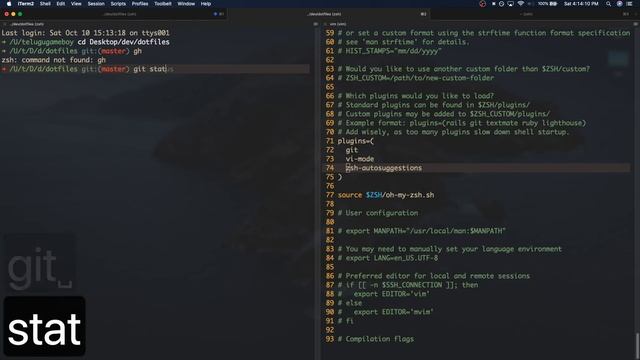Minimize the window with yellow button
The width and height of the screenshot is (640, 360).
pyautogui.click(x=13, y=14)
